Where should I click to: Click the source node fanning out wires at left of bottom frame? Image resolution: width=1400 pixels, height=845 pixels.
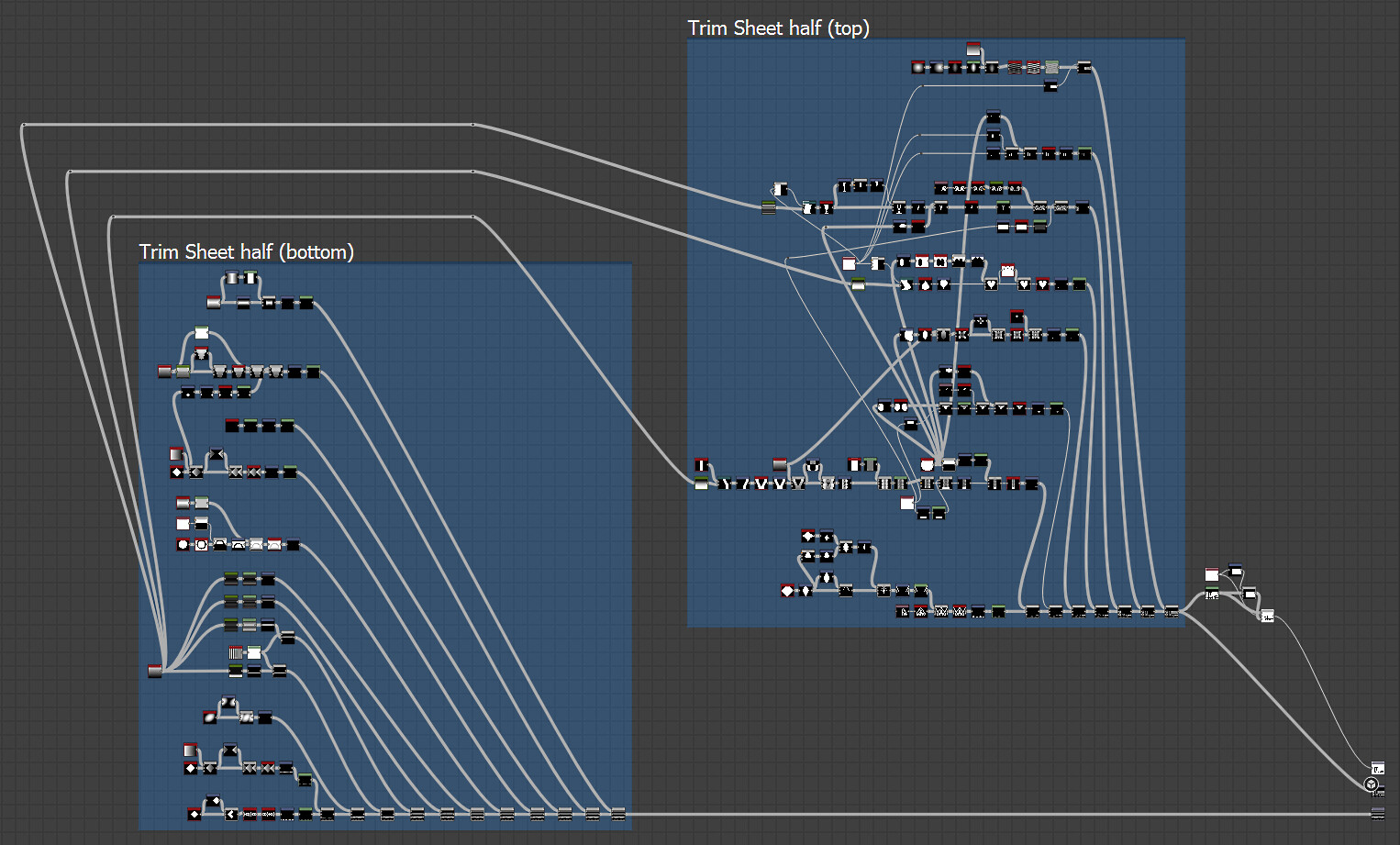155,671
